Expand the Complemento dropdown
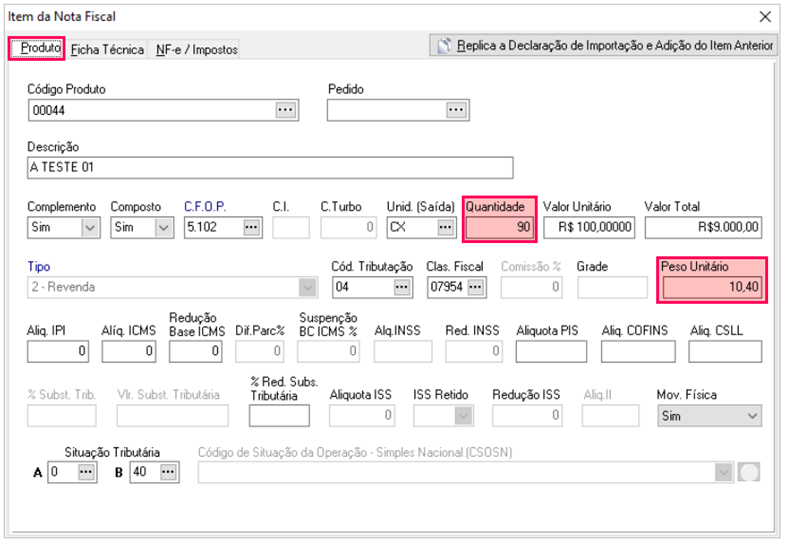This screenshot has width=788, height=544. (90, 228)
